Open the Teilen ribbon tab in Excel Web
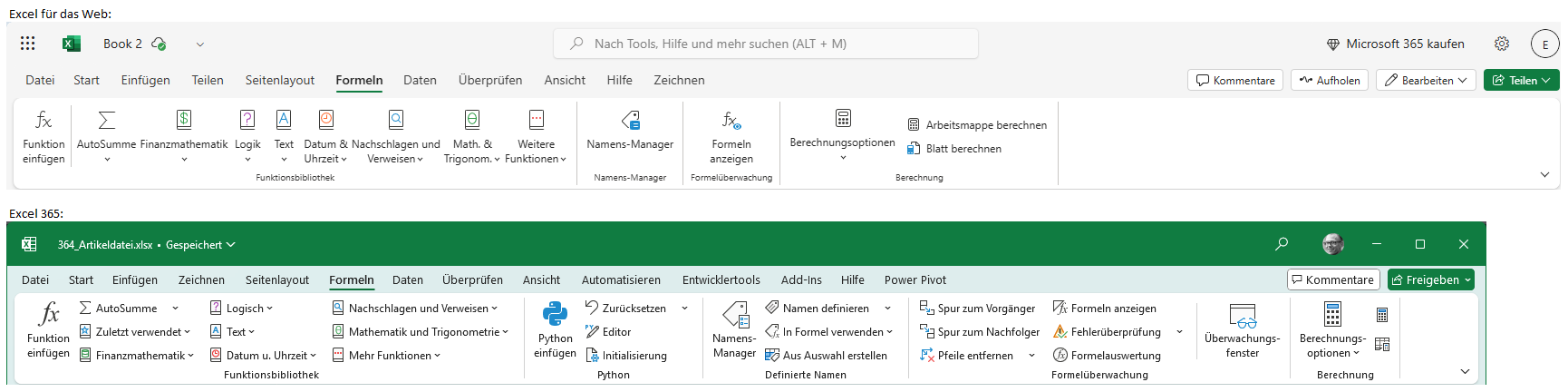 [208, 80]
